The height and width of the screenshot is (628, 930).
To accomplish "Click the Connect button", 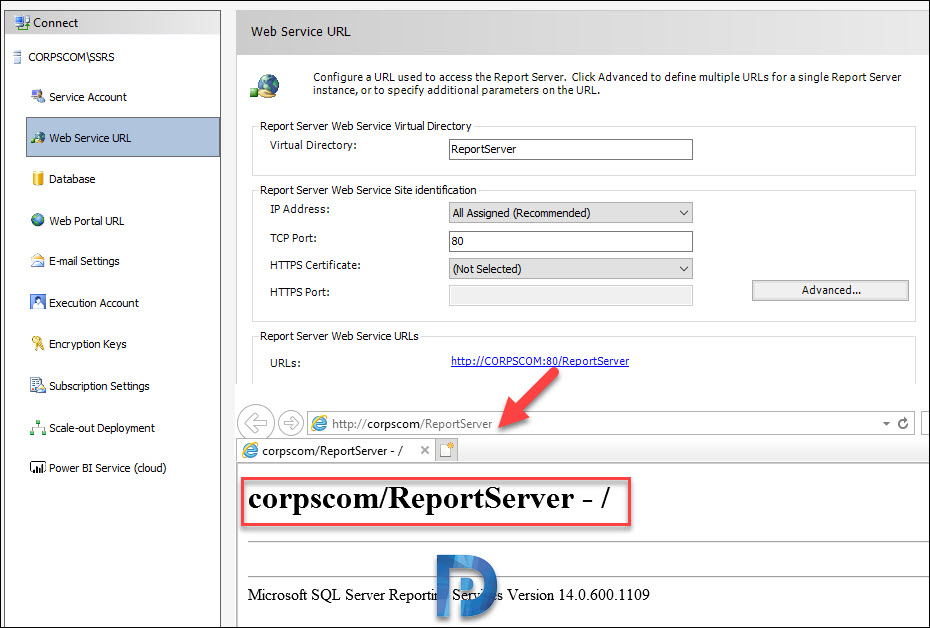I will pos(113,23).
